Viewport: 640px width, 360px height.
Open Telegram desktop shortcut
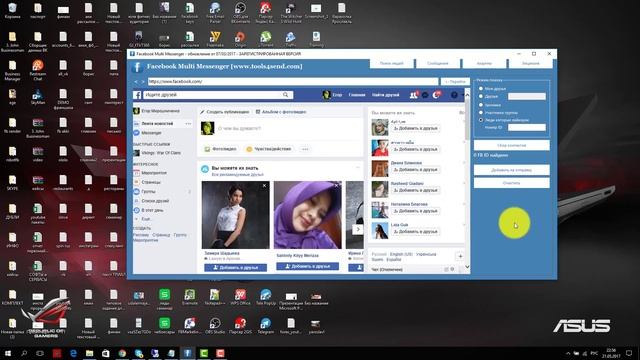click(x=266, y=326)
